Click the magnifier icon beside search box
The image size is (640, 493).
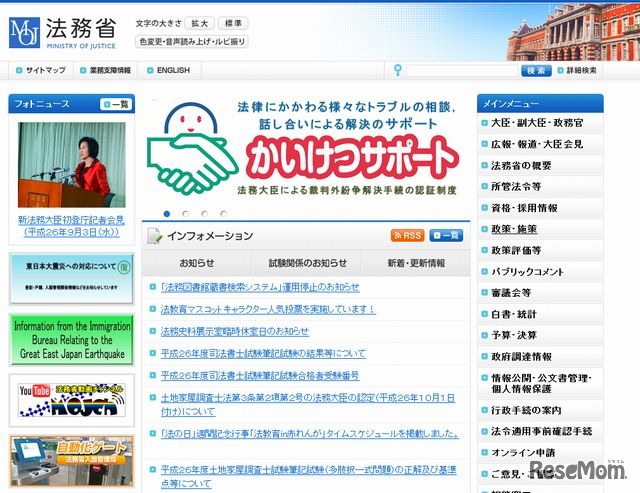click(x=398, y=70)
